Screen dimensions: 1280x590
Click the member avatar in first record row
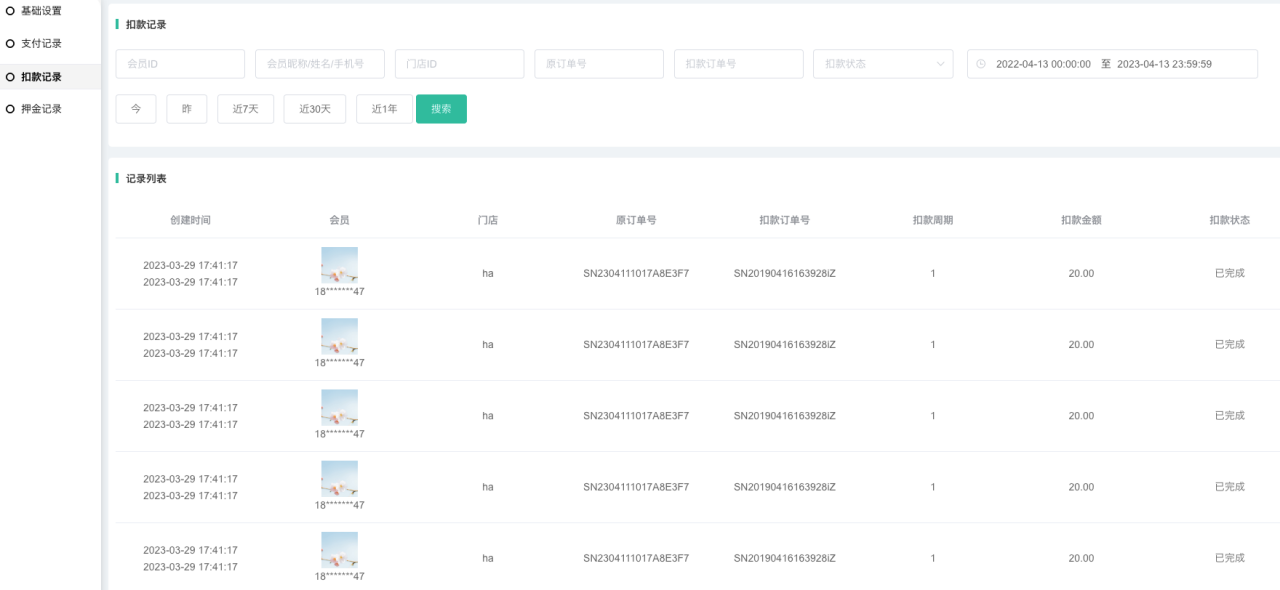[339, 265]
